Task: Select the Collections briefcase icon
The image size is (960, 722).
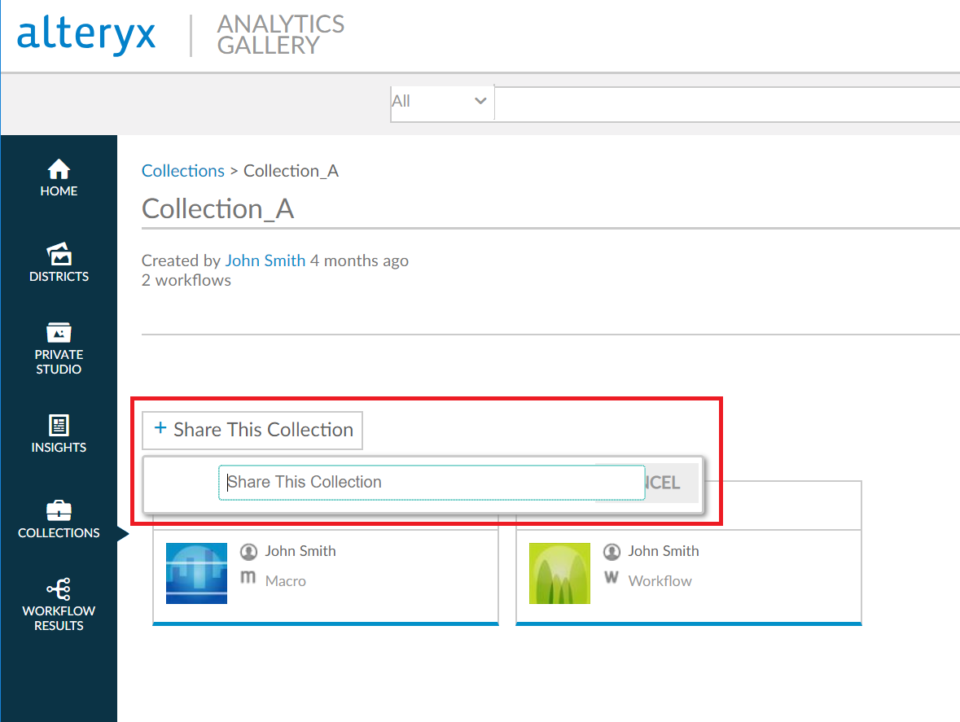Action: 58,515
